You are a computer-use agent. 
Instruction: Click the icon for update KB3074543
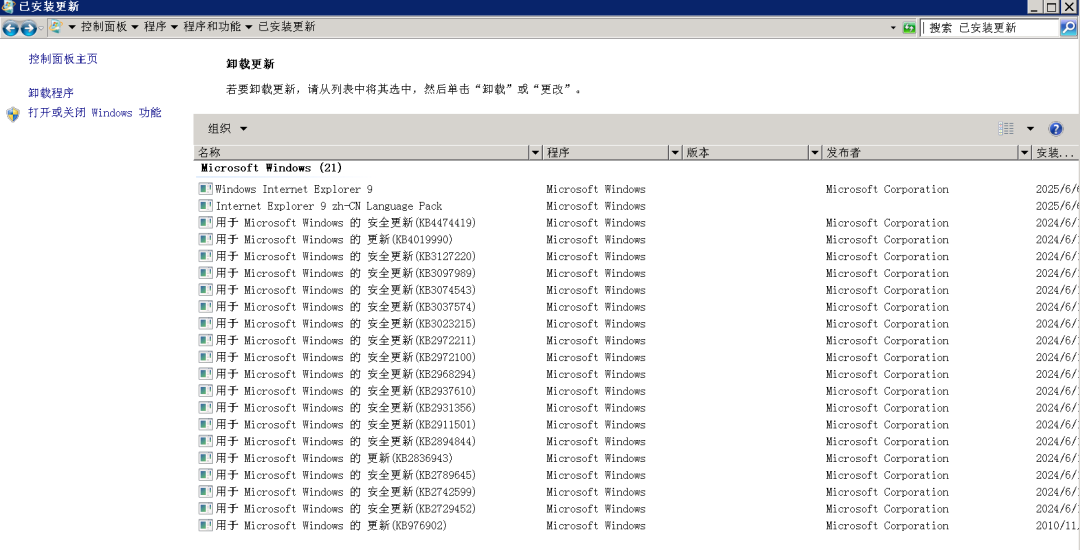[x=205, y=290]
